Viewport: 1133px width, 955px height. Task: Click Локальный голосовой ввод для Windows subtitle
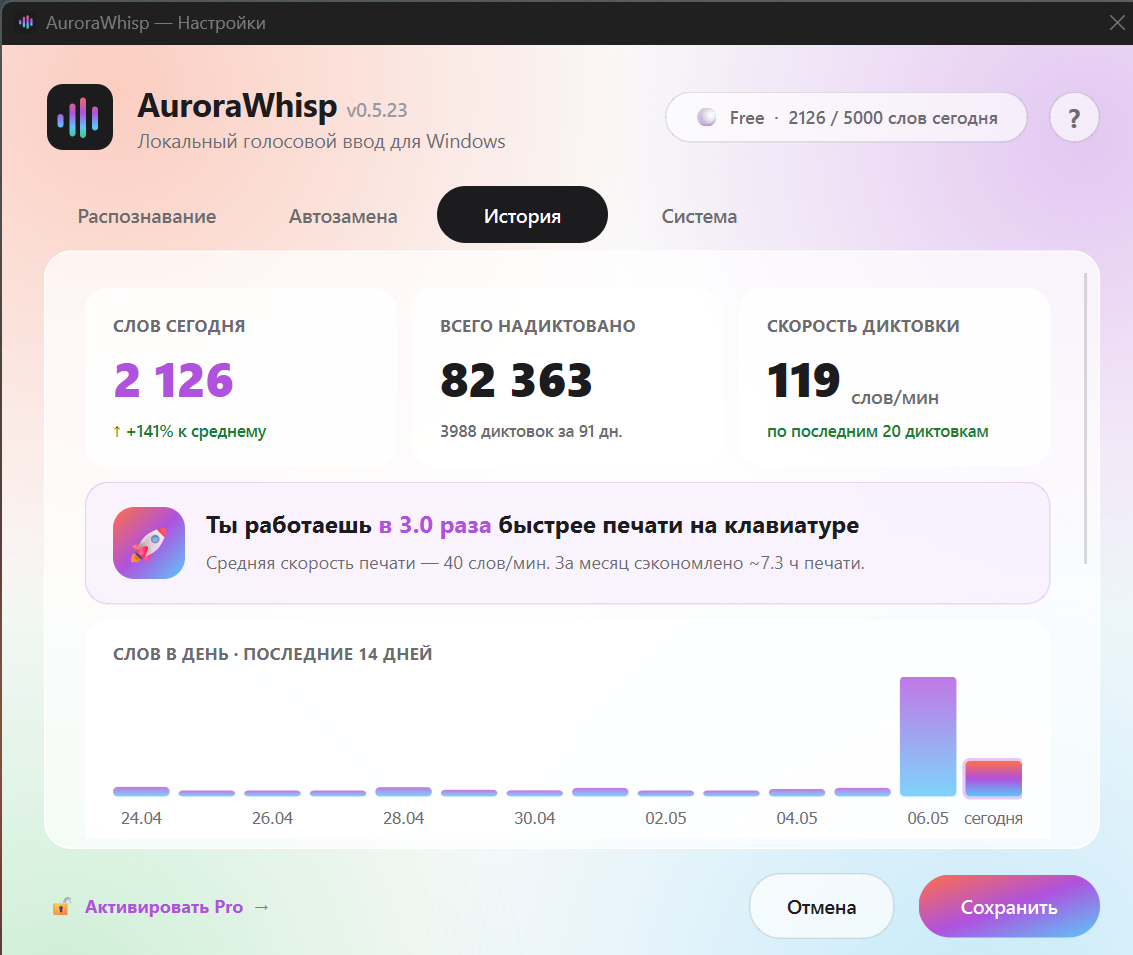click(322, 141)
